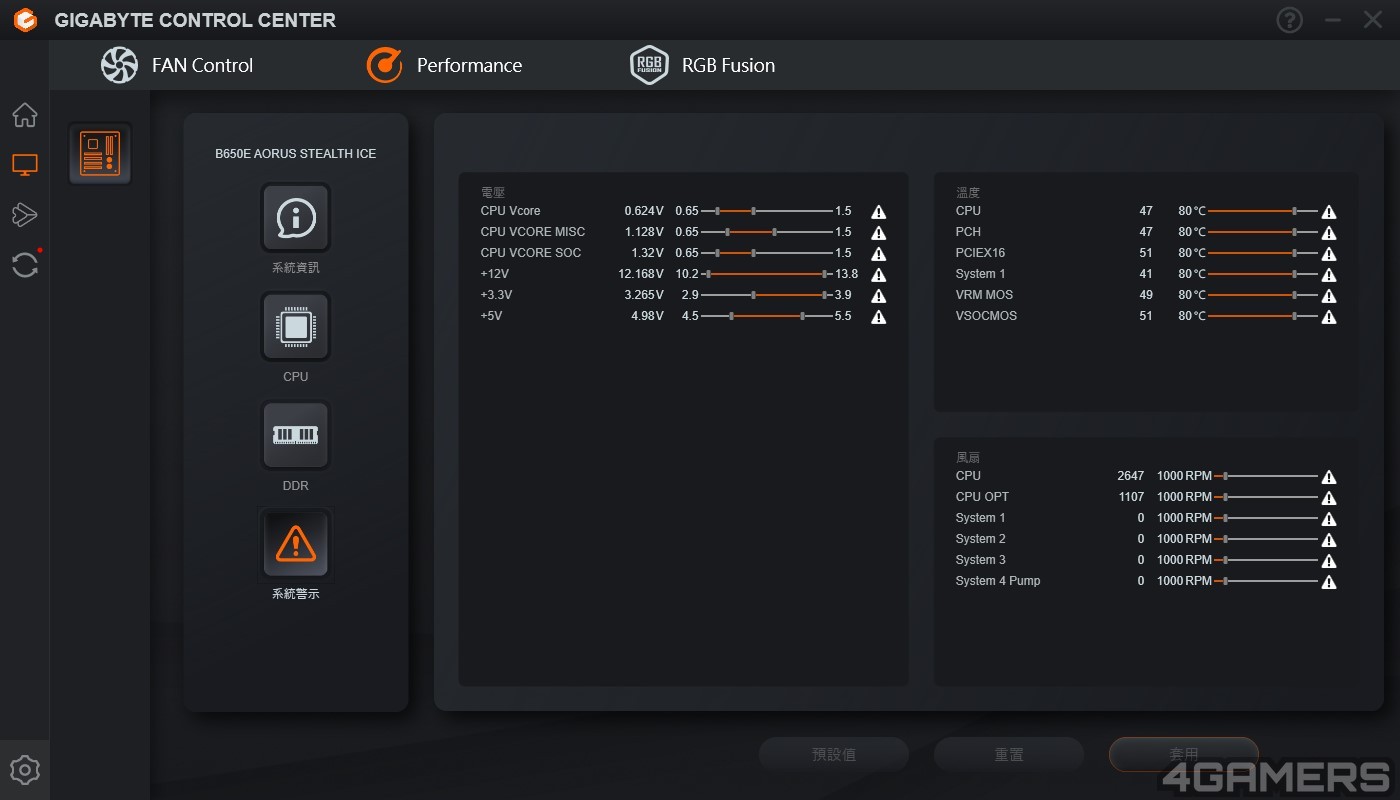Click warning icon for +12V row
This screenshot has width=1400, height=800.
[879, 275]
